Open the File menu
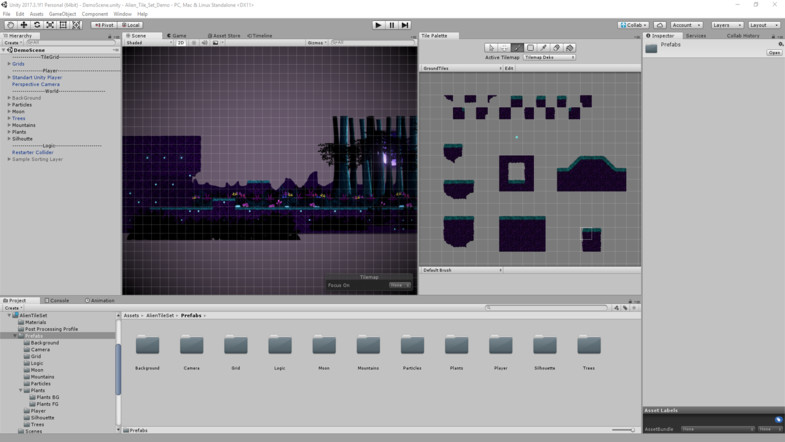 pos(7,14)
